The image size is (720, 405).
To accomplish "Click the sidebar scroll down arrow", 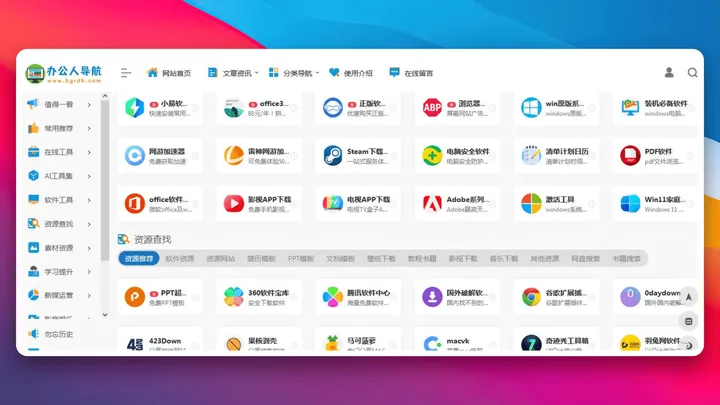I will point(105,315).
